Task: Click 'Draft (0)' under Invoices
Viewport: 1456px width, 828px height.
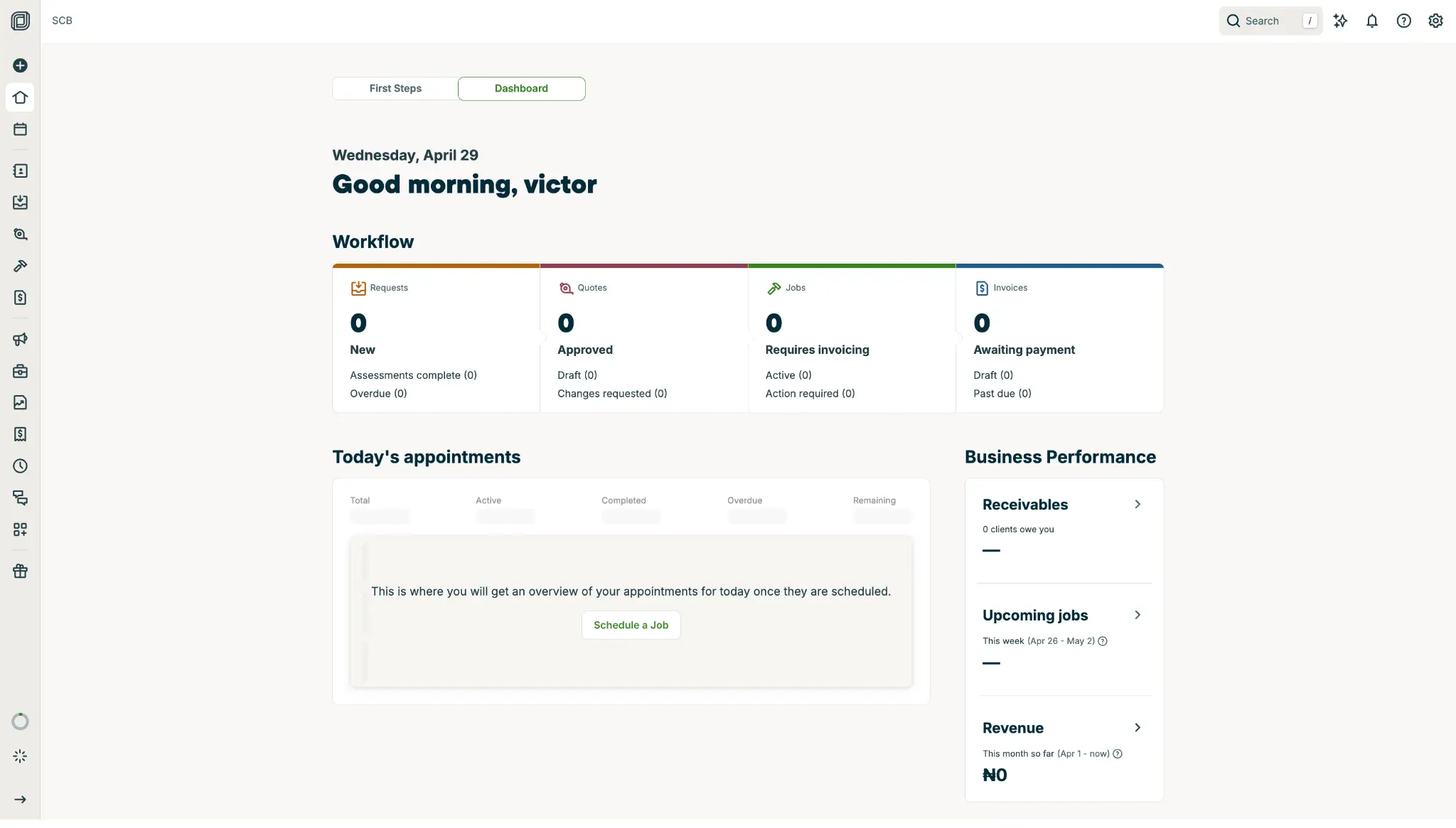Action: 993,375
